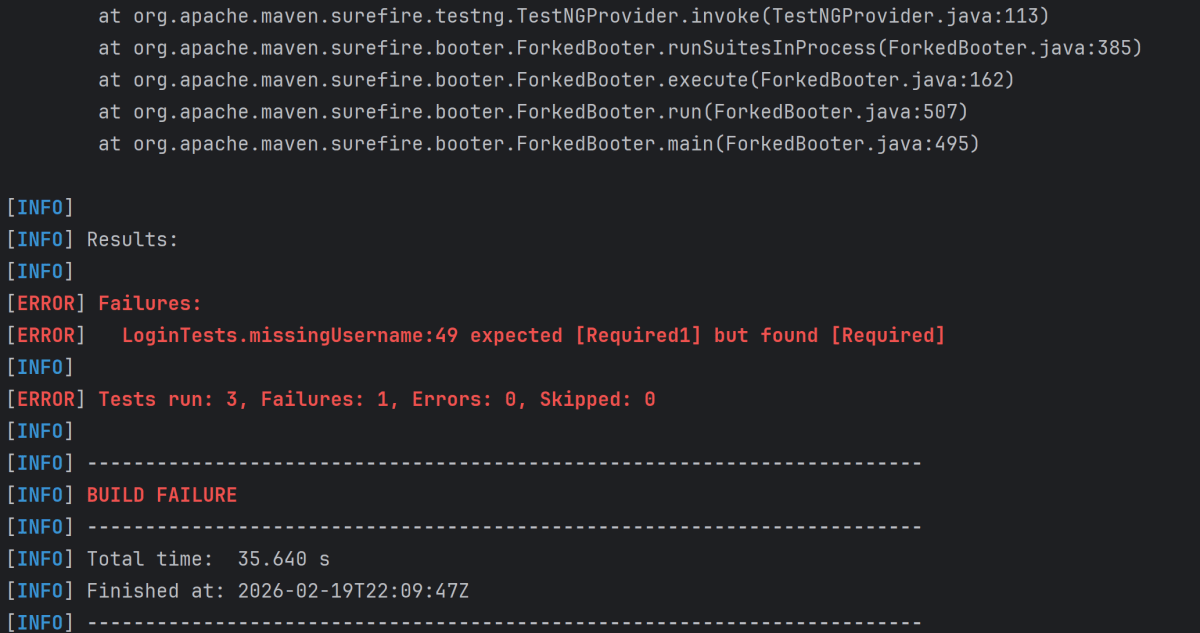Click the red Failures: heading

pyautogui.click(x=150, y=303)
